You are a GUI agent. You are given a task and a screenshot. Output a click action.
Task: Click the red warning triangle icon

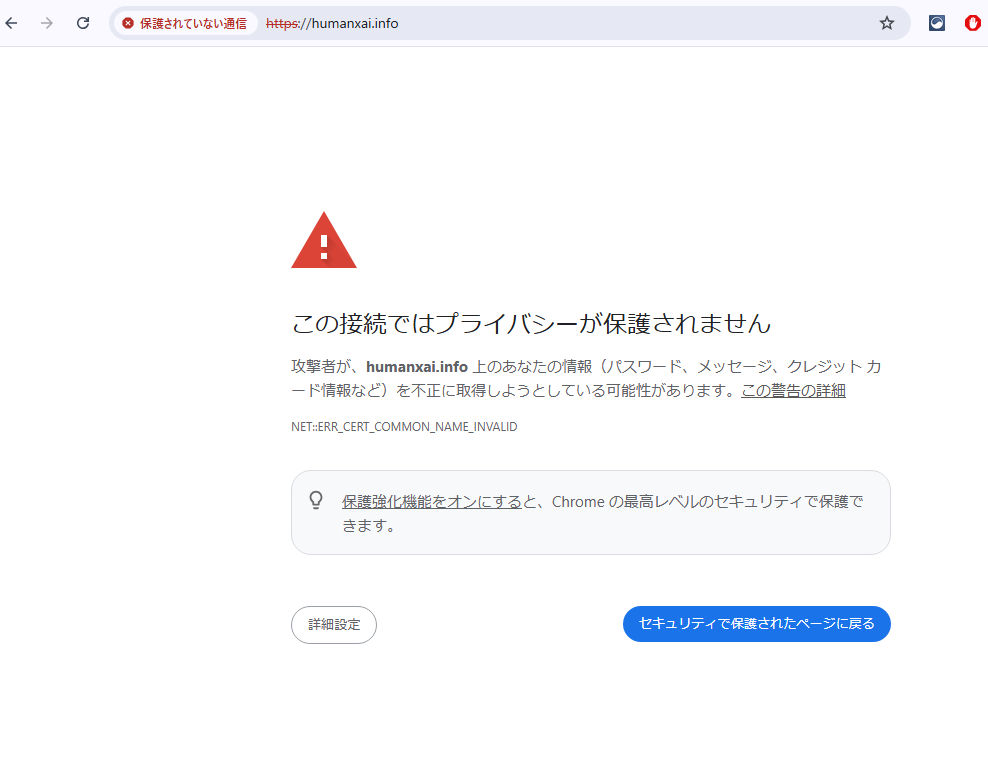[323, 242]
